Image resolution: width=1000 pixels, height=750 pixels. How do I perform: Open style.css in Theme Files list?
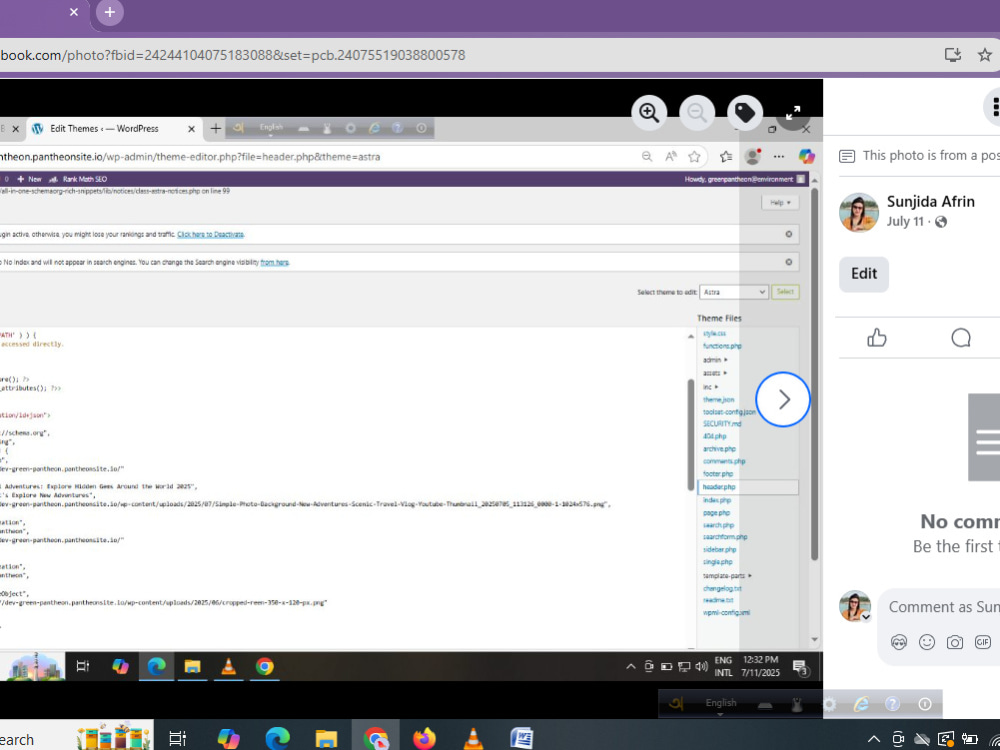[x=714, y=334]
